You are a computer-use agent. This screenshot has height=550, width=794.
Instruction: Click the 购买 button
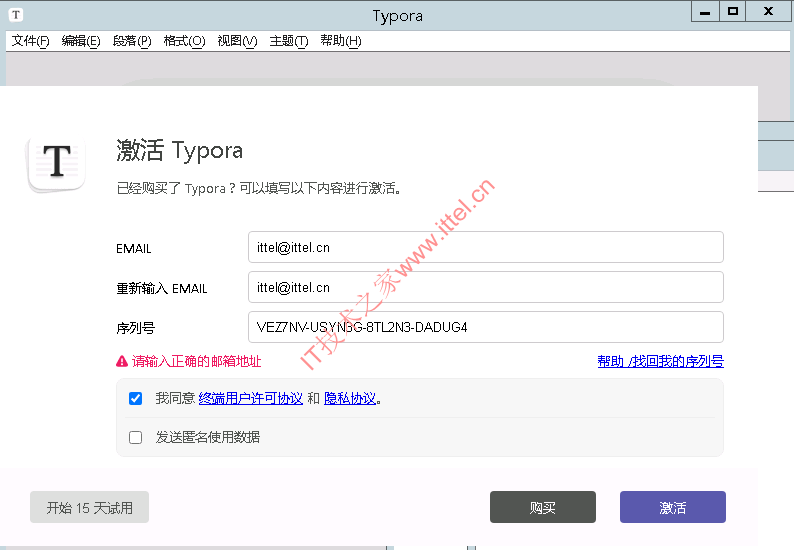543,507
